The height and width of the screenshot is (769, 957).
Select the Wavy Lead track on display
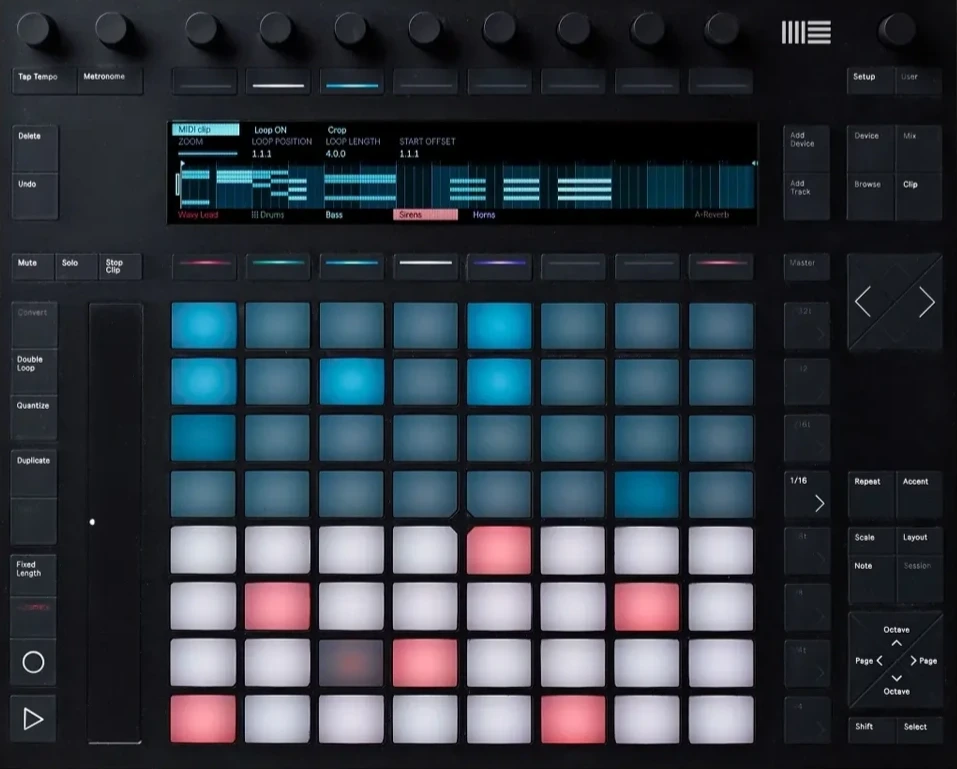tap(198, 215)
